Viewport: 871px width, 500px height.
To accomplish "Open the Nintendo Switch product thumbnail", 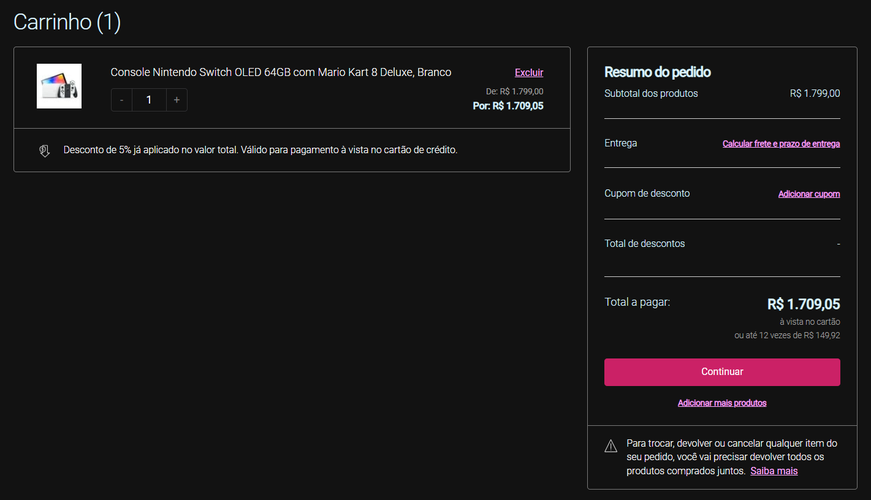I will click(x=59, y=86).
